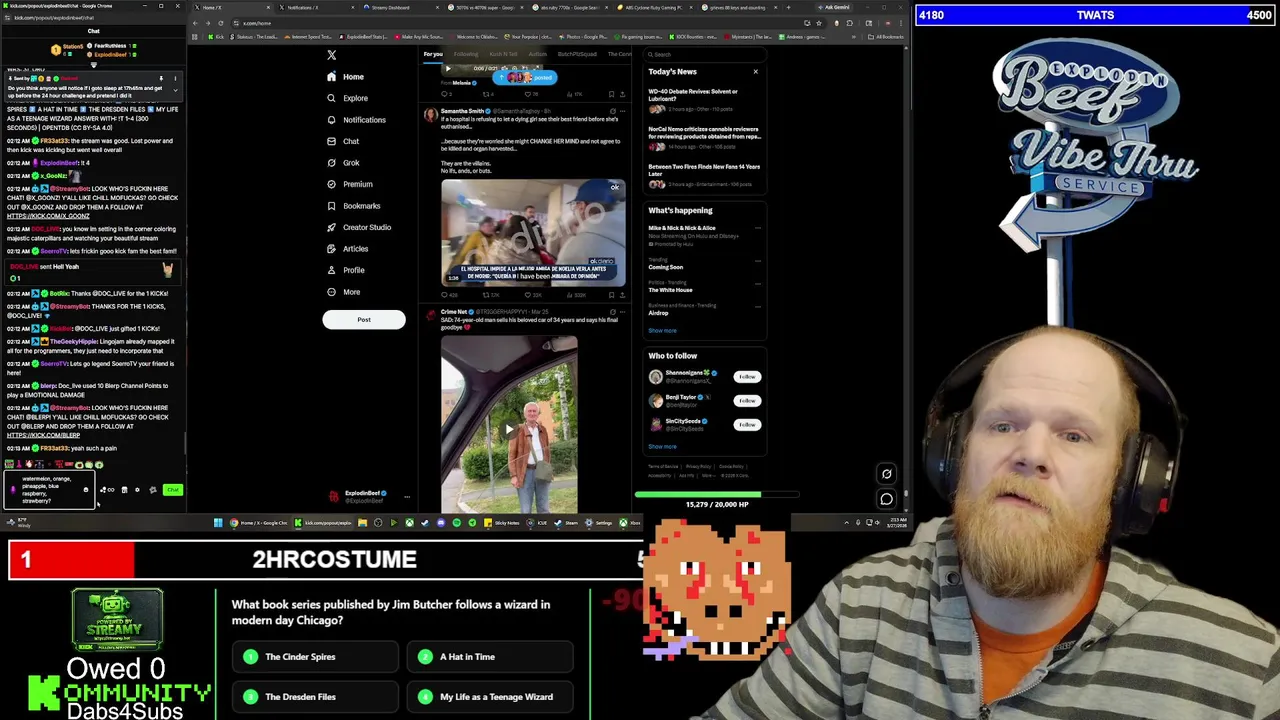Open chat settings gear in Kick chat
1280x720 pixels.
(138, 490)
